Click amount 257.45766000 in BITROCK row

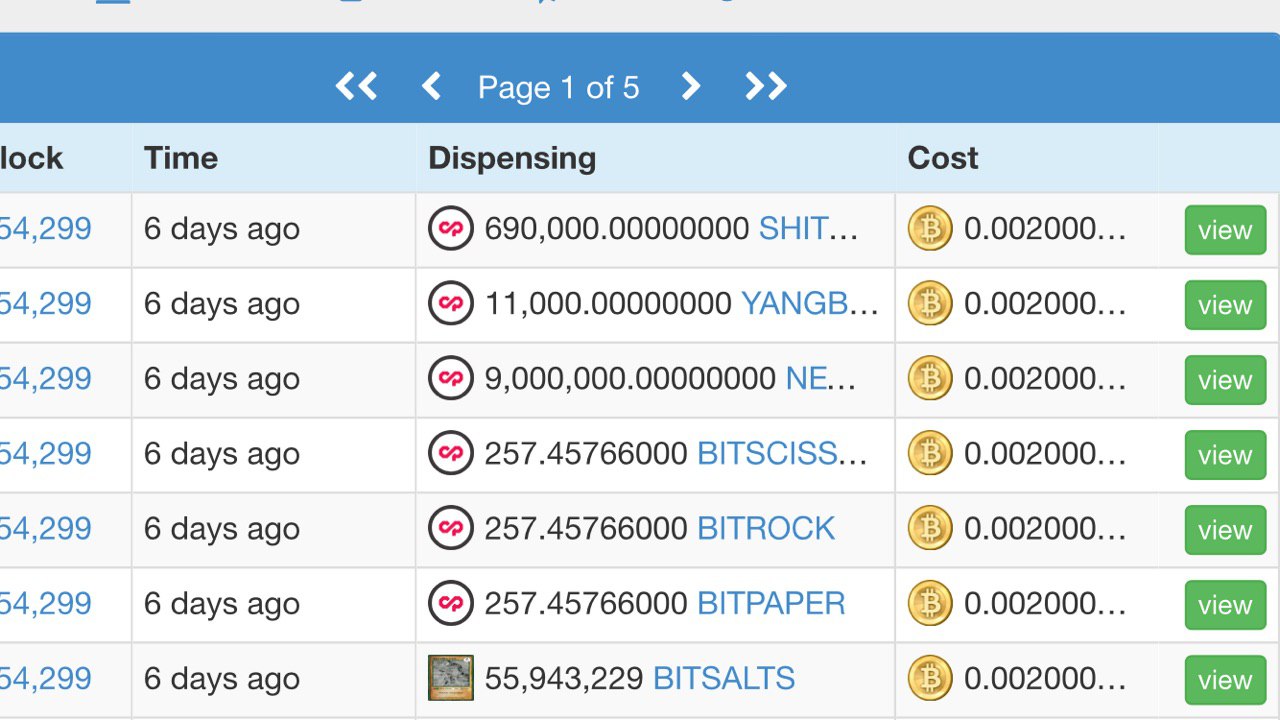tap(586, 529)
